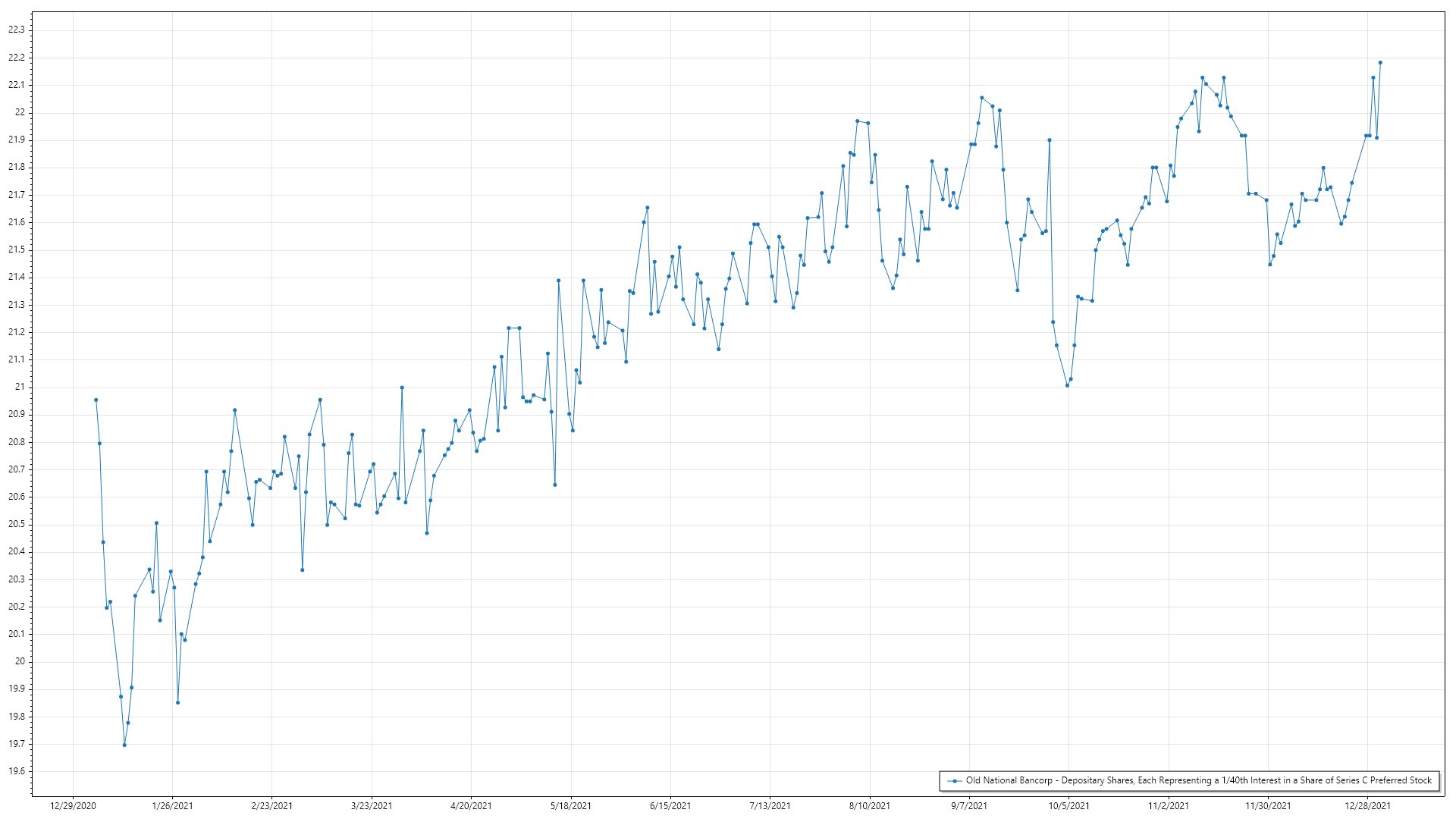Click the 21 y-axis value label
The width and height of the screenshot is (1456, 819).
[20, 387]
